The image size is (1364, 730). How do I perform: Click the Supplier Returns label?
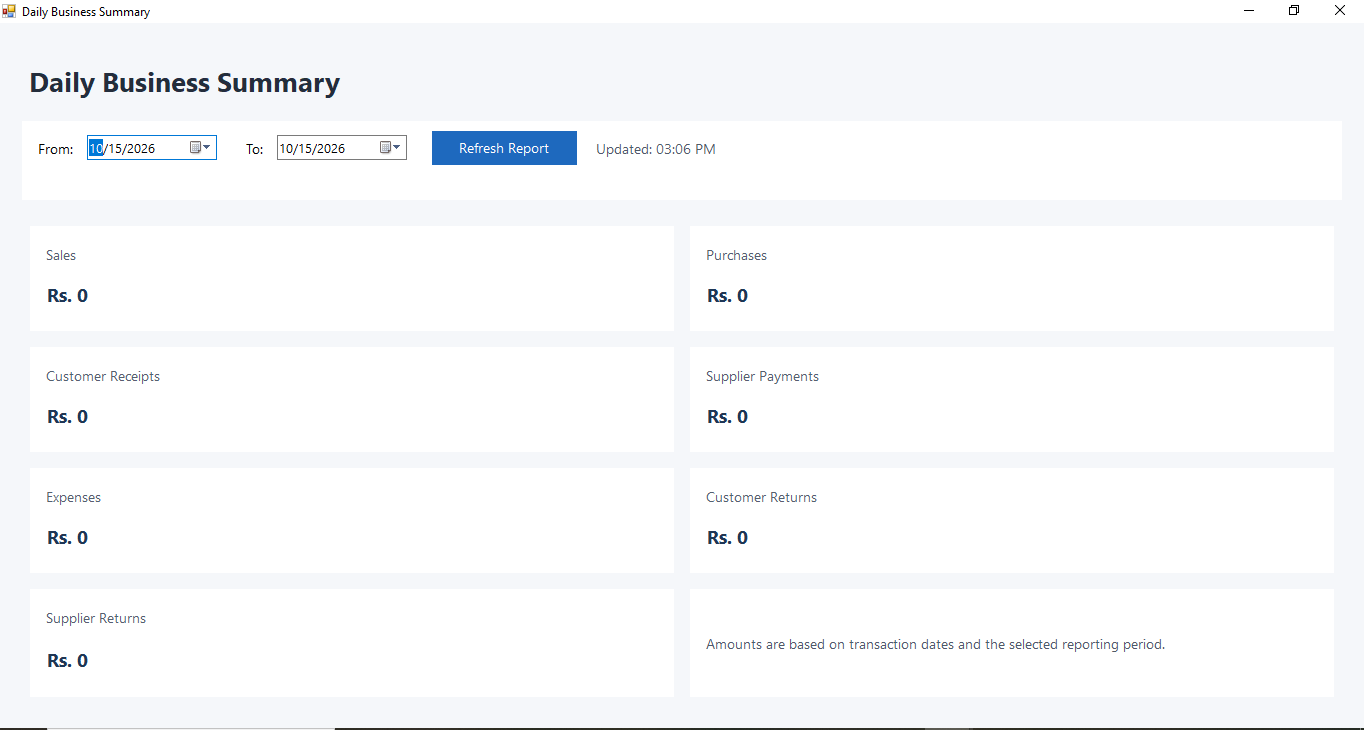point(96,618)
